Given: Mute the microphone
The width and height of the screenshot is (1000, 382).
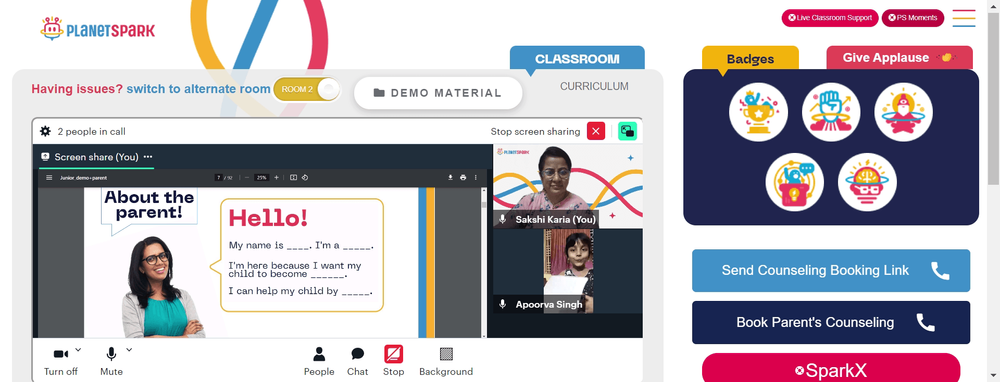Looking at the screenshot, I should pos(111,360).
